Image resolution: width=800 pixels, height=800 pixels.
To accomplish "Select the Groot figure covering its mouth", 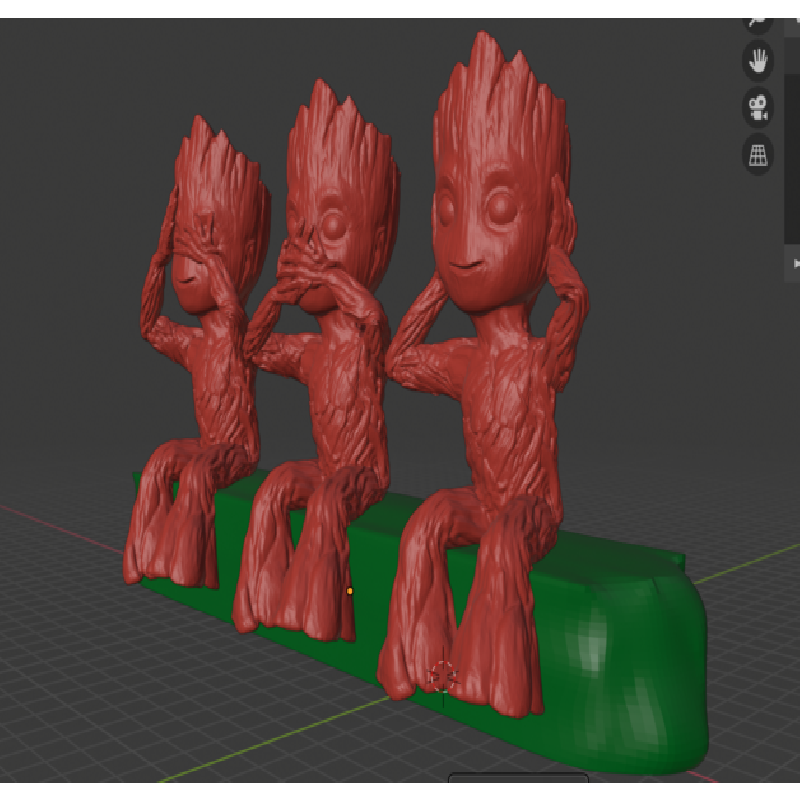I will click(320, 400).
